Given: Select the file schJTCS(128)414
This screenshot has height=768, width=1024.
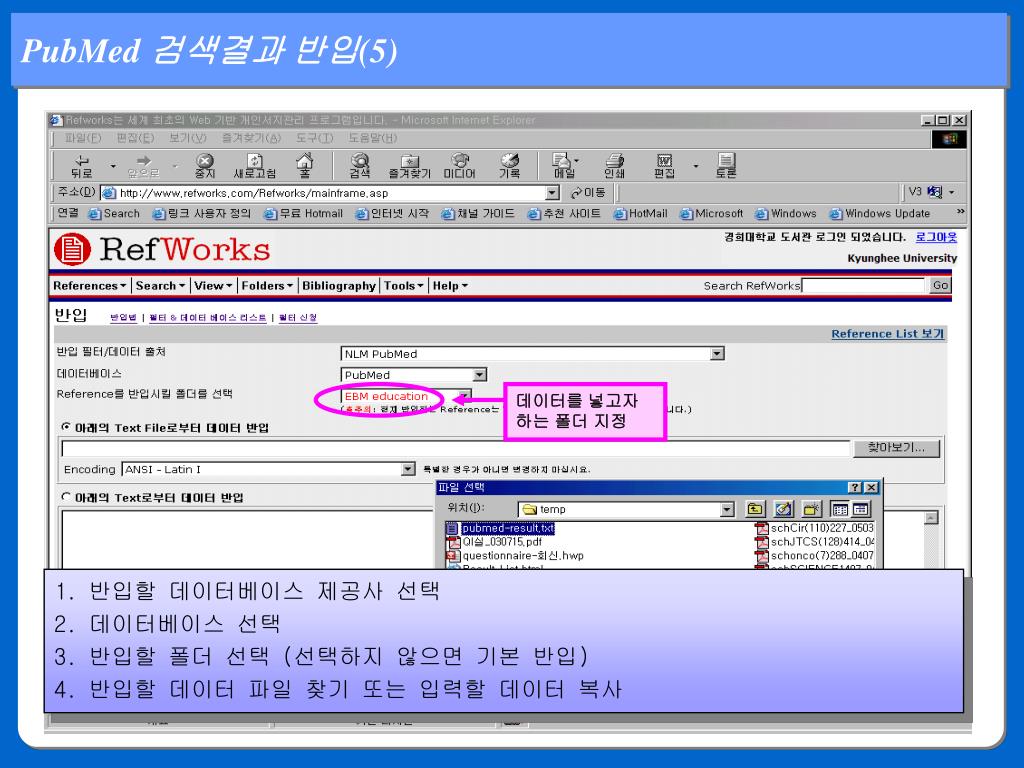Looking at the screenshot, I should coord(814,541).
